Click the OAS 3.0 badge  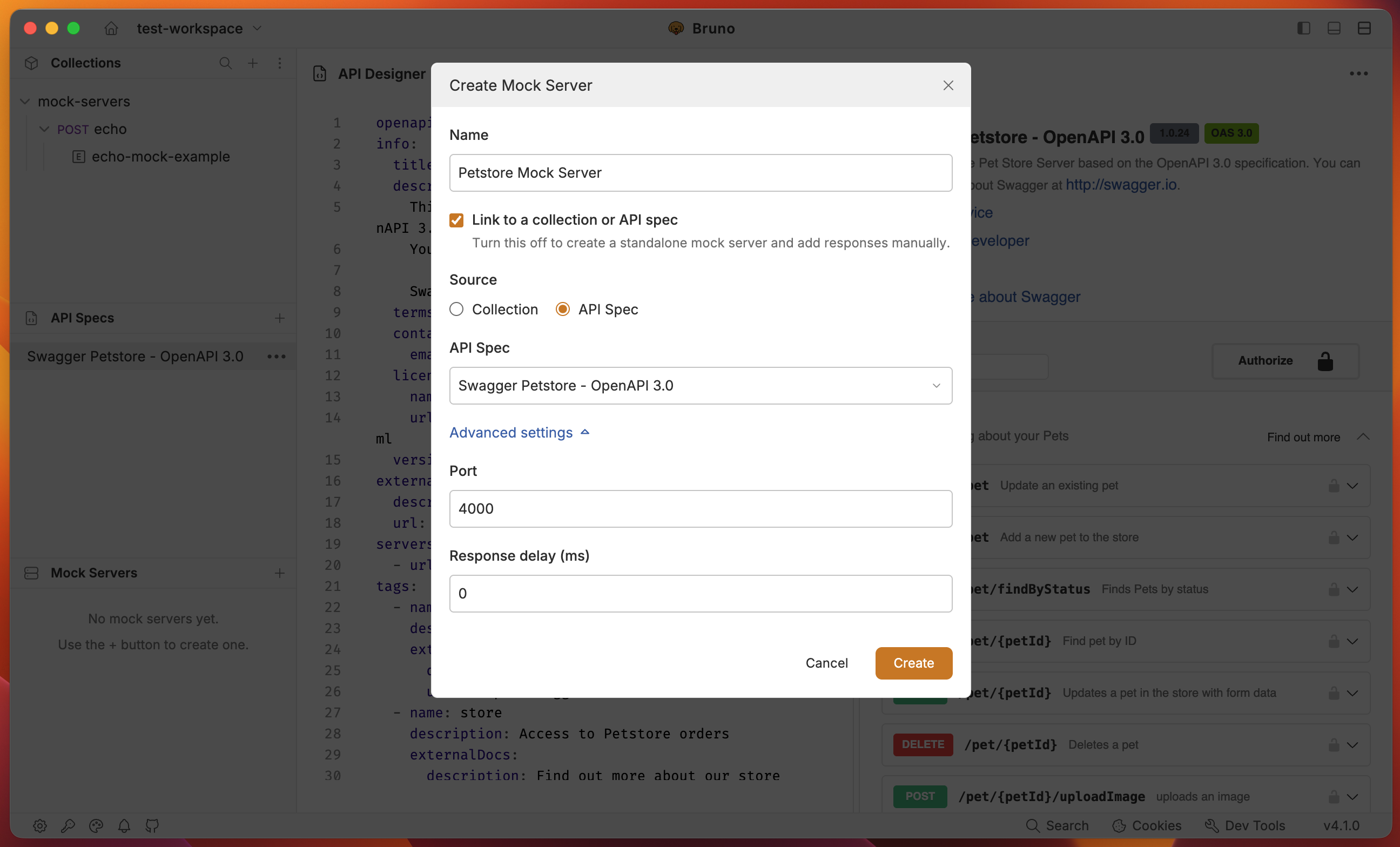pyautogui.click(x=1231, y=133)
